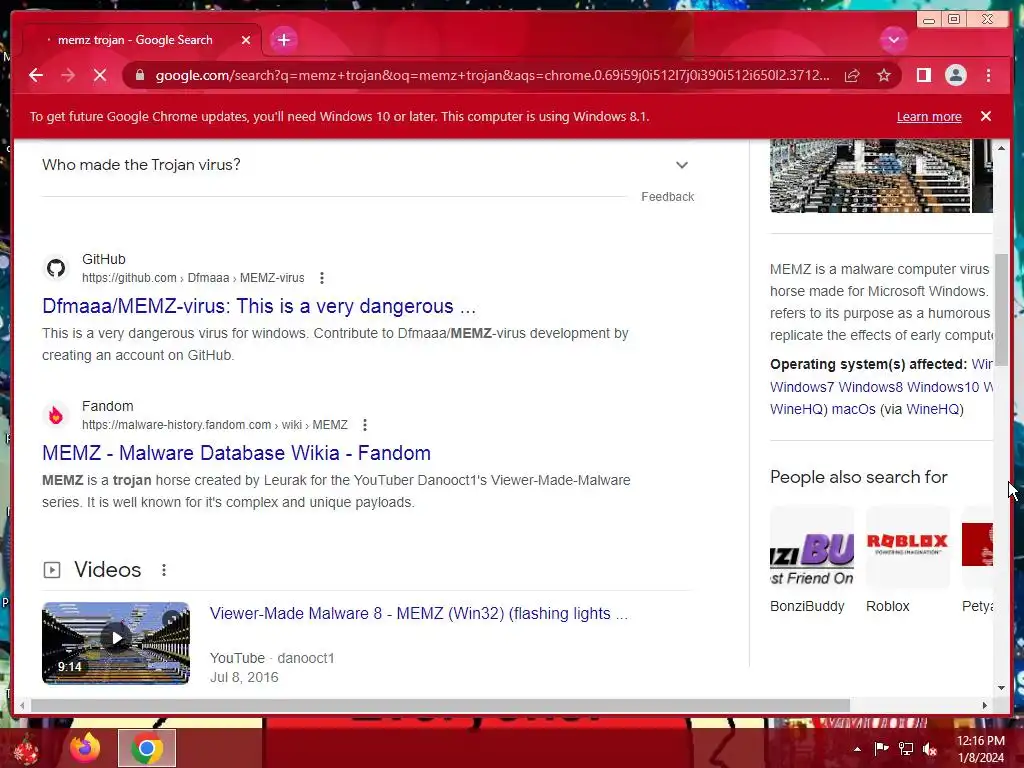Click the vertical scrollbar thumb

(1002, 311)
